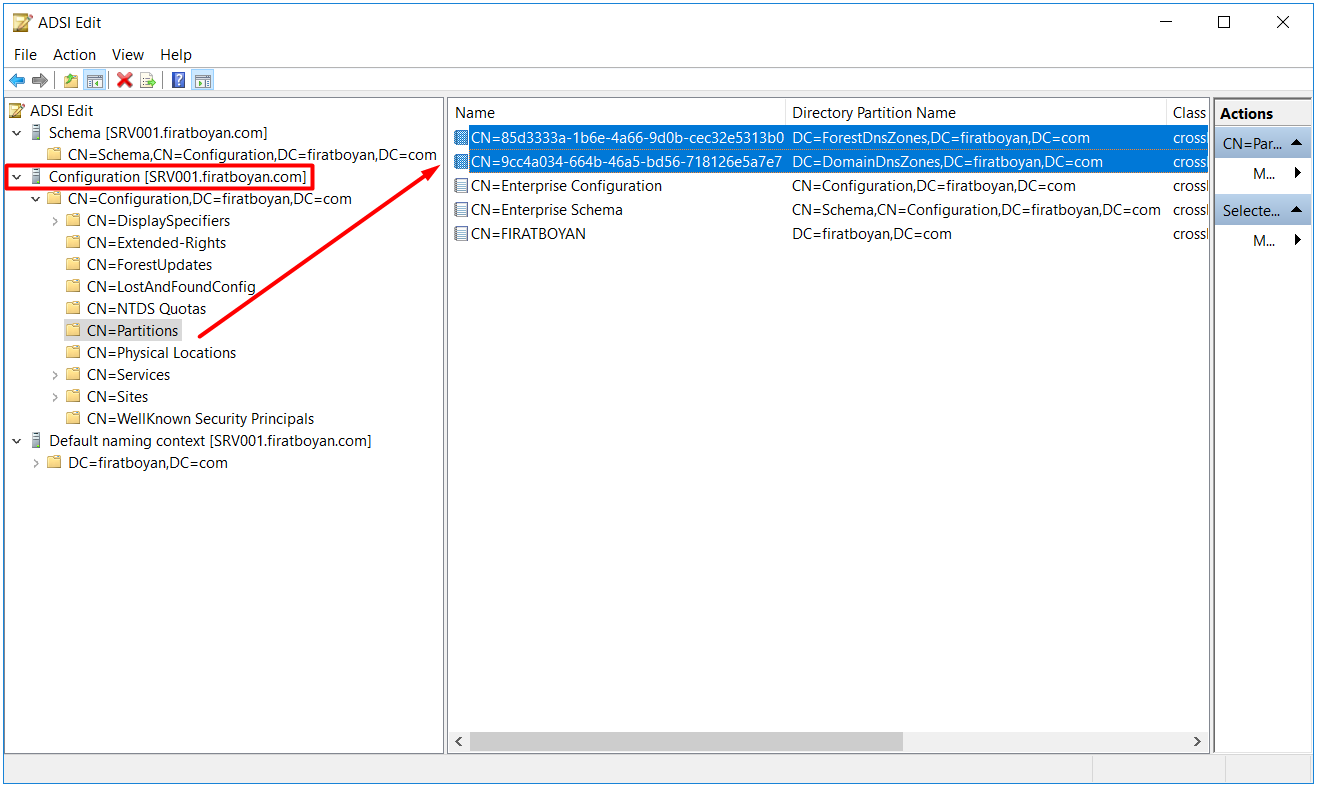Image resolution: width=1317 pixels, height=788 pixels.
Task: Click the DC=DomainDnsZones,DC=firatboyan,DC=com cell
Action: pyautogui.click(x=947, y=162)
